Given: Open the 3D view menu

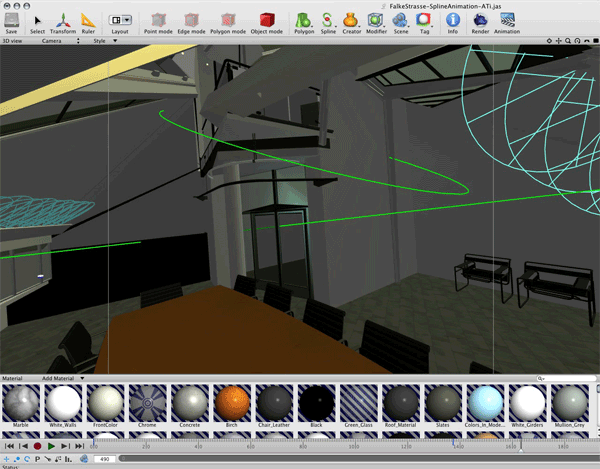Looking at the screenshot, I should 15,41.
